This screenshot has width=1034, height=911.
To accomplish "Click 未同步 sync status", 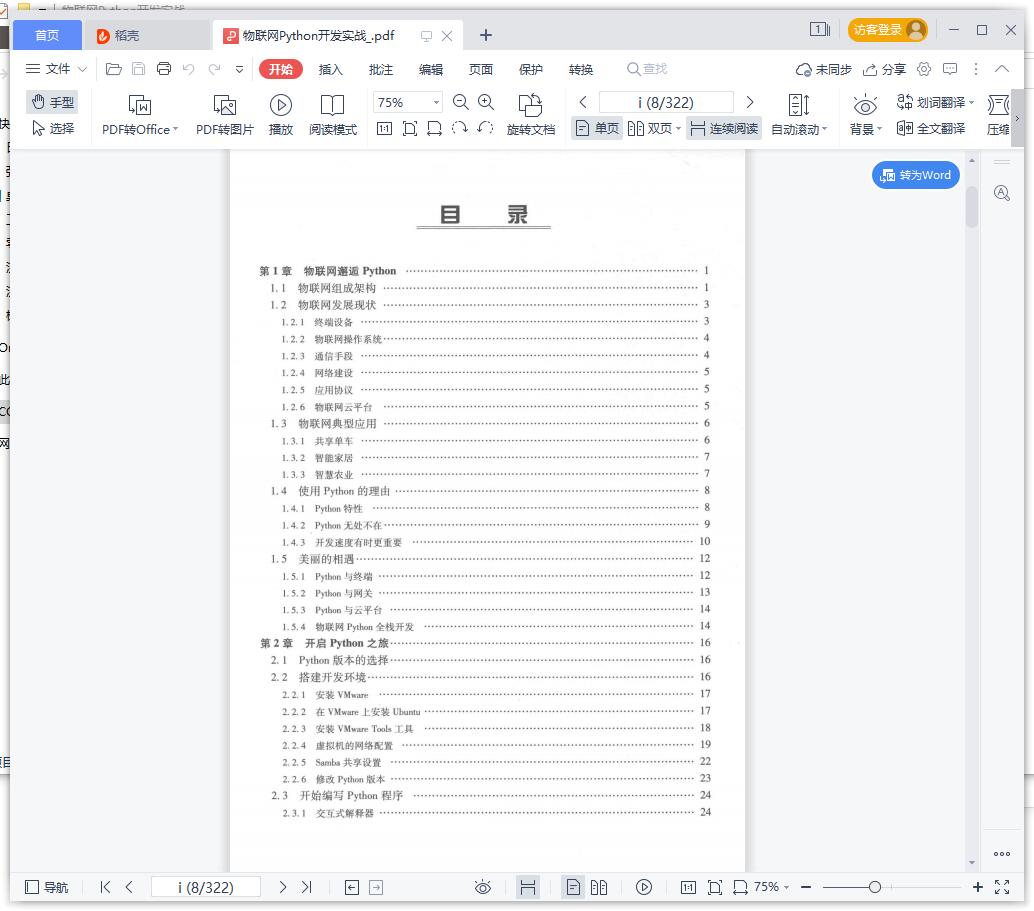I will 824,69.
